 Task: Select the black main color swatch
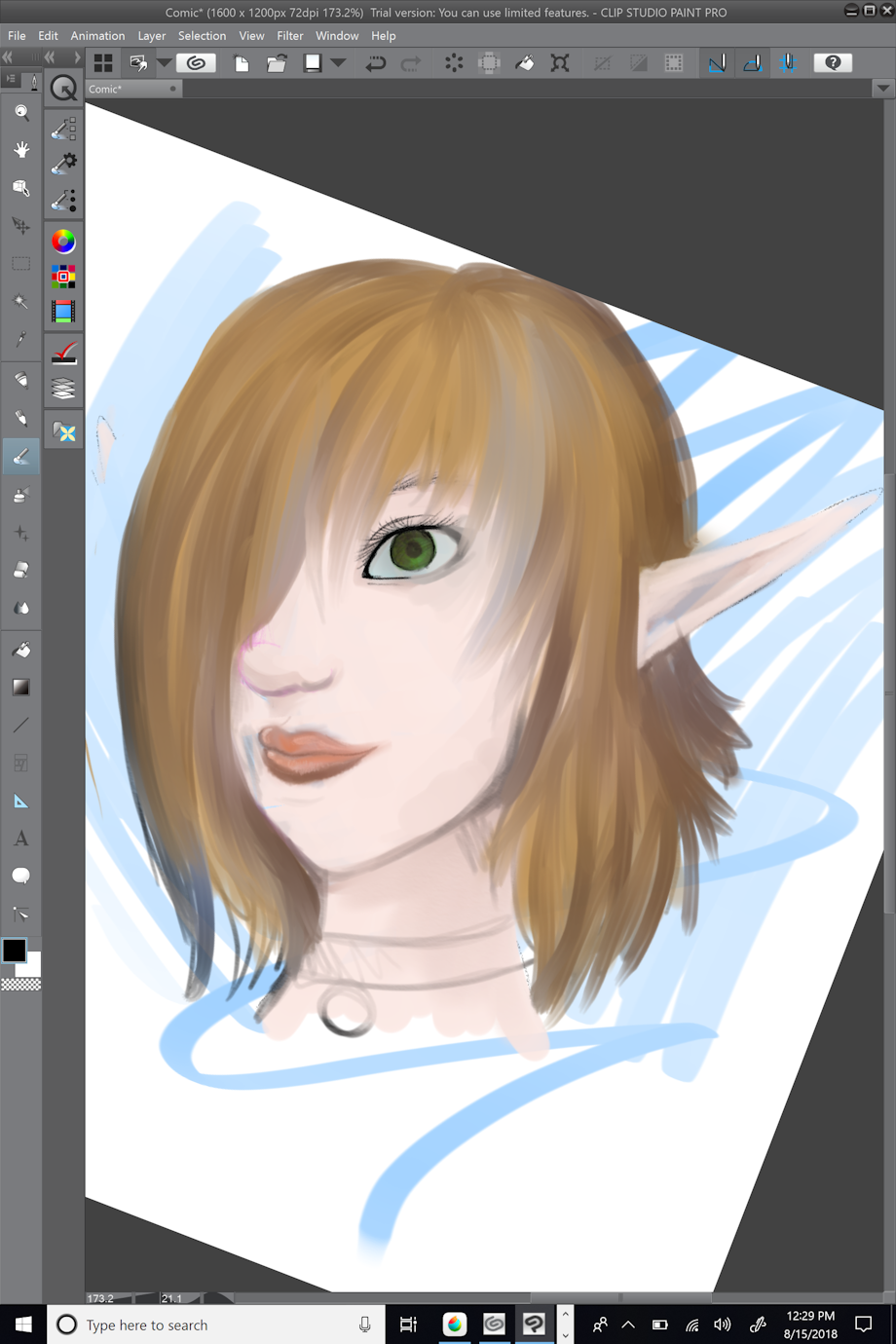click(15, 951)
